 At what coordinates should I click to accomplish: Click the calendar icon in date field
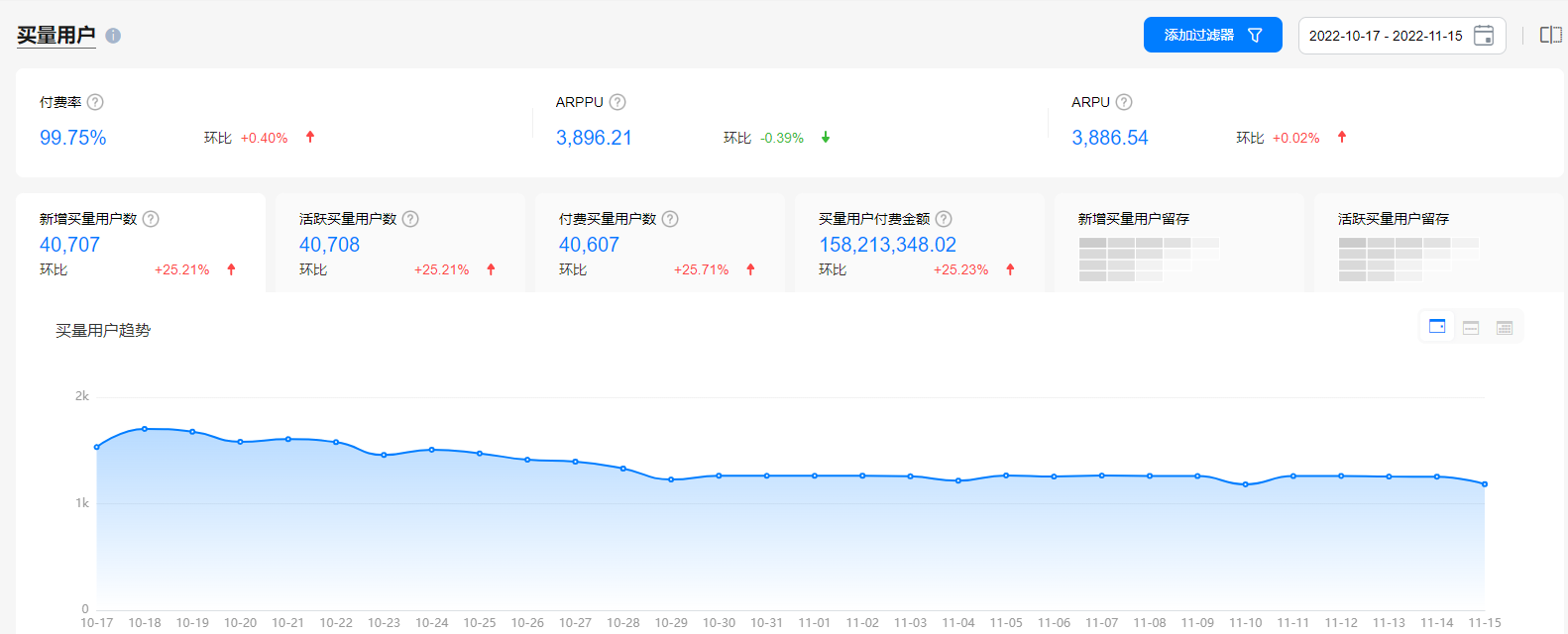click(x=1484, y=36)
